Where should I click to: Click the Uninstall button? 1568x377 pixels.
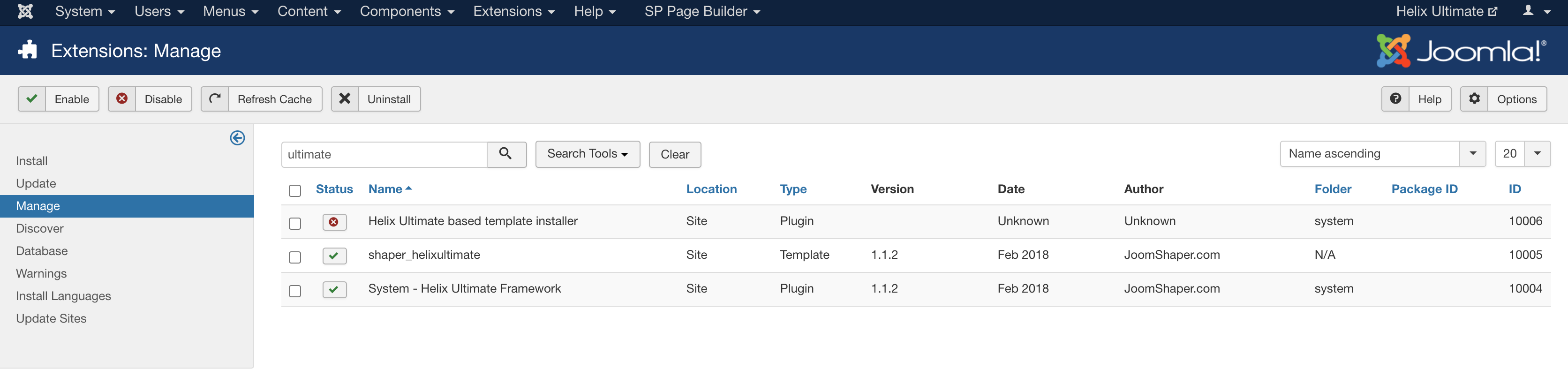coord(376,99)
